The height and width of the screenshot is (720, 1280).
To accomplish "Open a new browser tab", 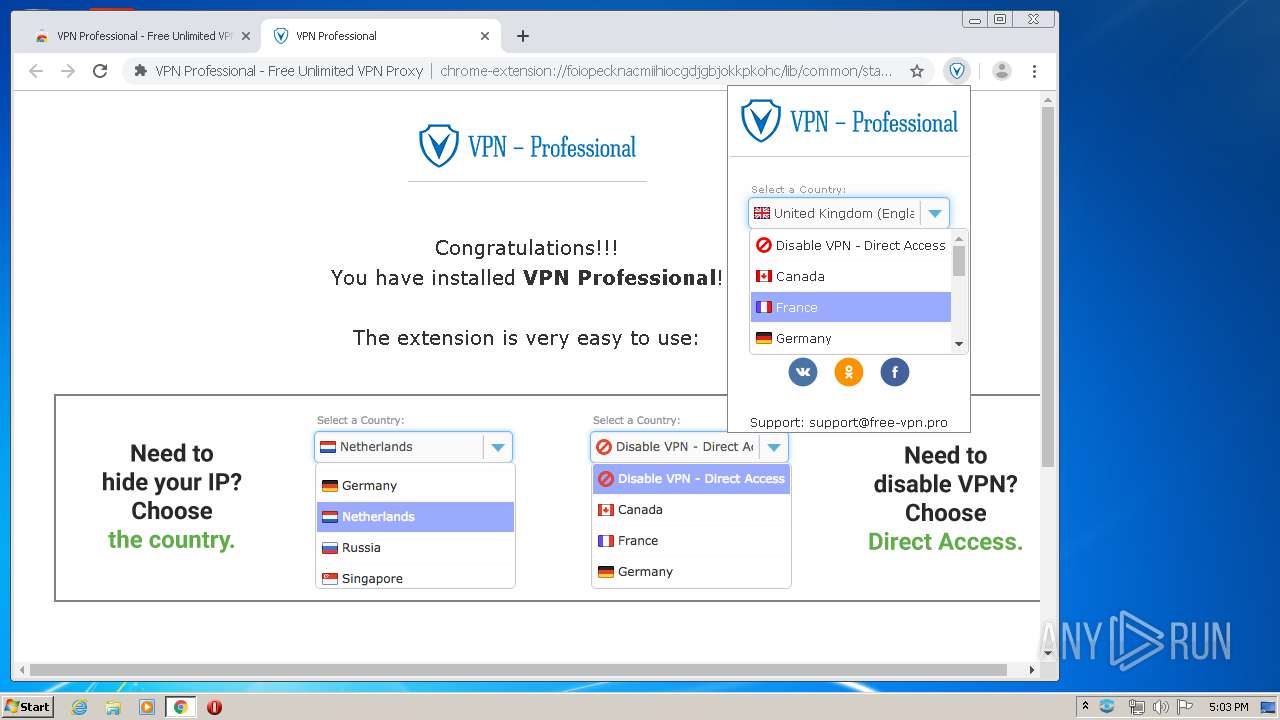I will pyautogui.click(x=523, y=36).
